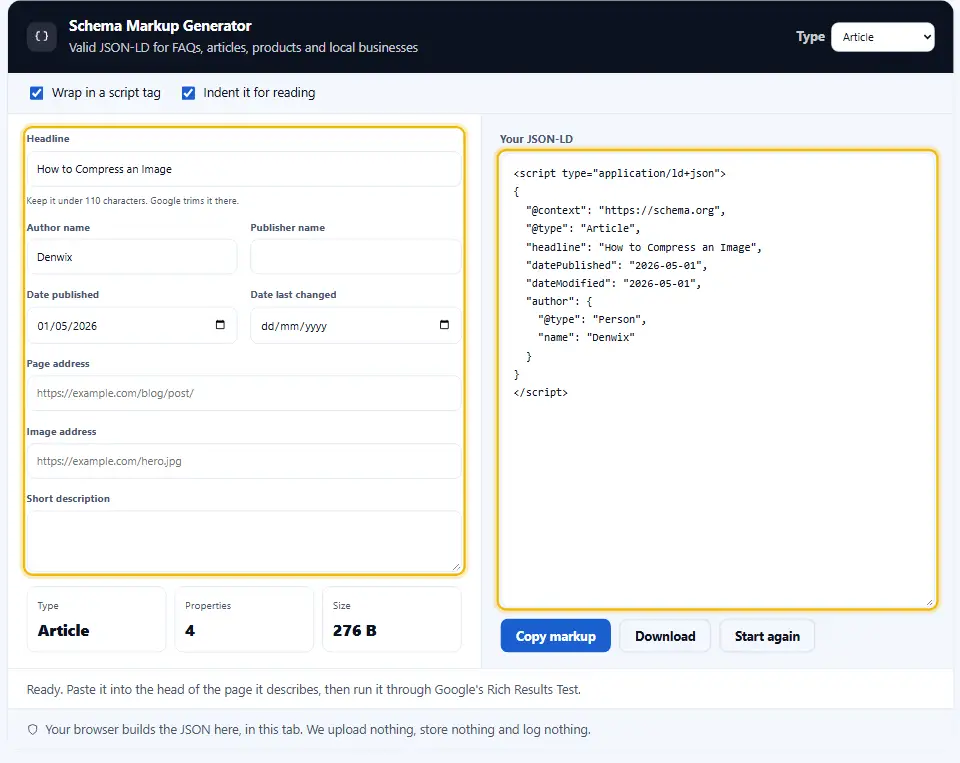Click into the Author name field
This screenshot has height=763, width=960.
point(132,257)
